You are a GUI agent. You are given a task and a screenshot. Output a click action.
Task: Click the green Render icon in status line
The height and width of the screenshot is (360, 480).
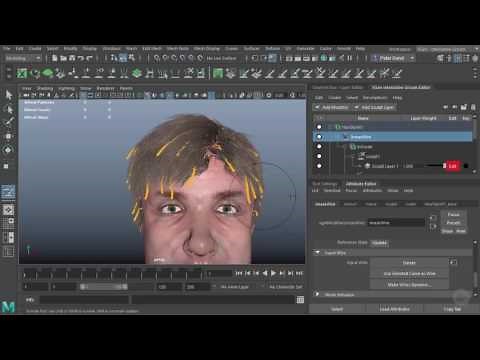pyautogui.click(x=323, y=58)
